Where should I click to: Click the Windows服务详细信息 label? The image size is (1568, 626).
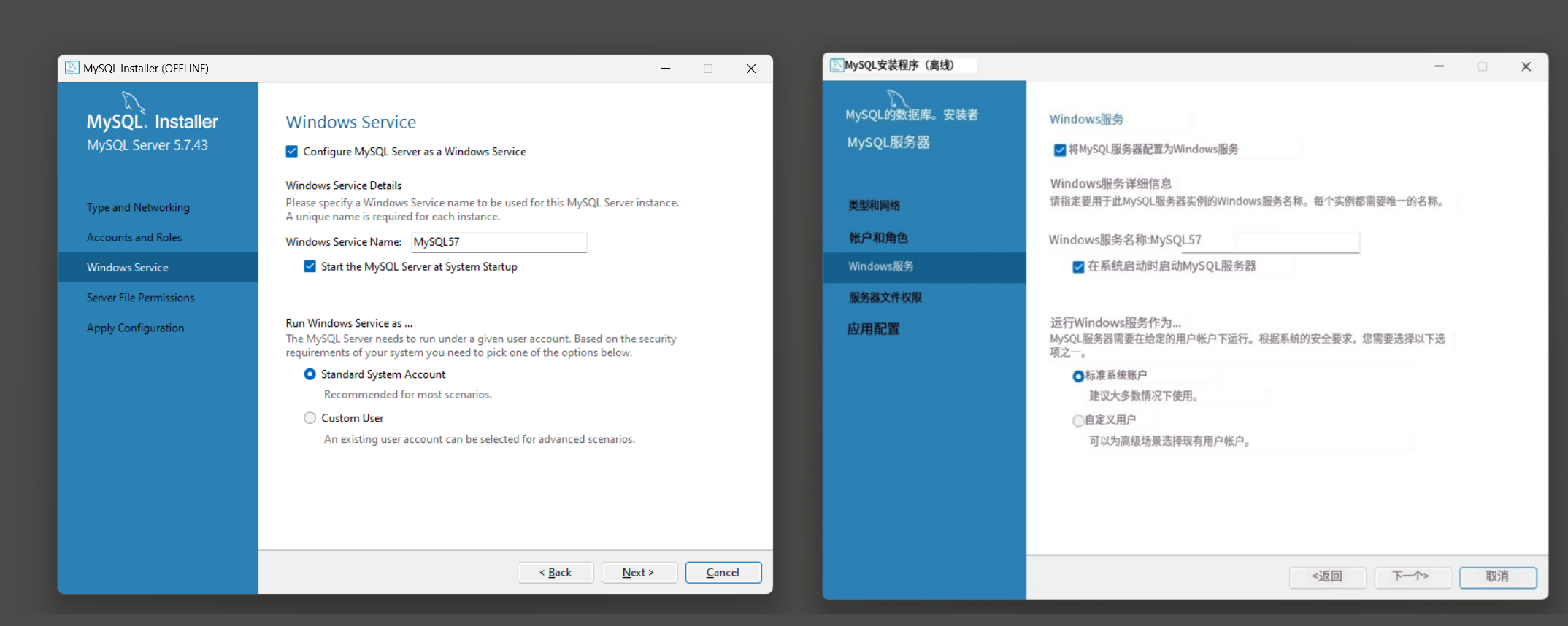(1111, 184)
